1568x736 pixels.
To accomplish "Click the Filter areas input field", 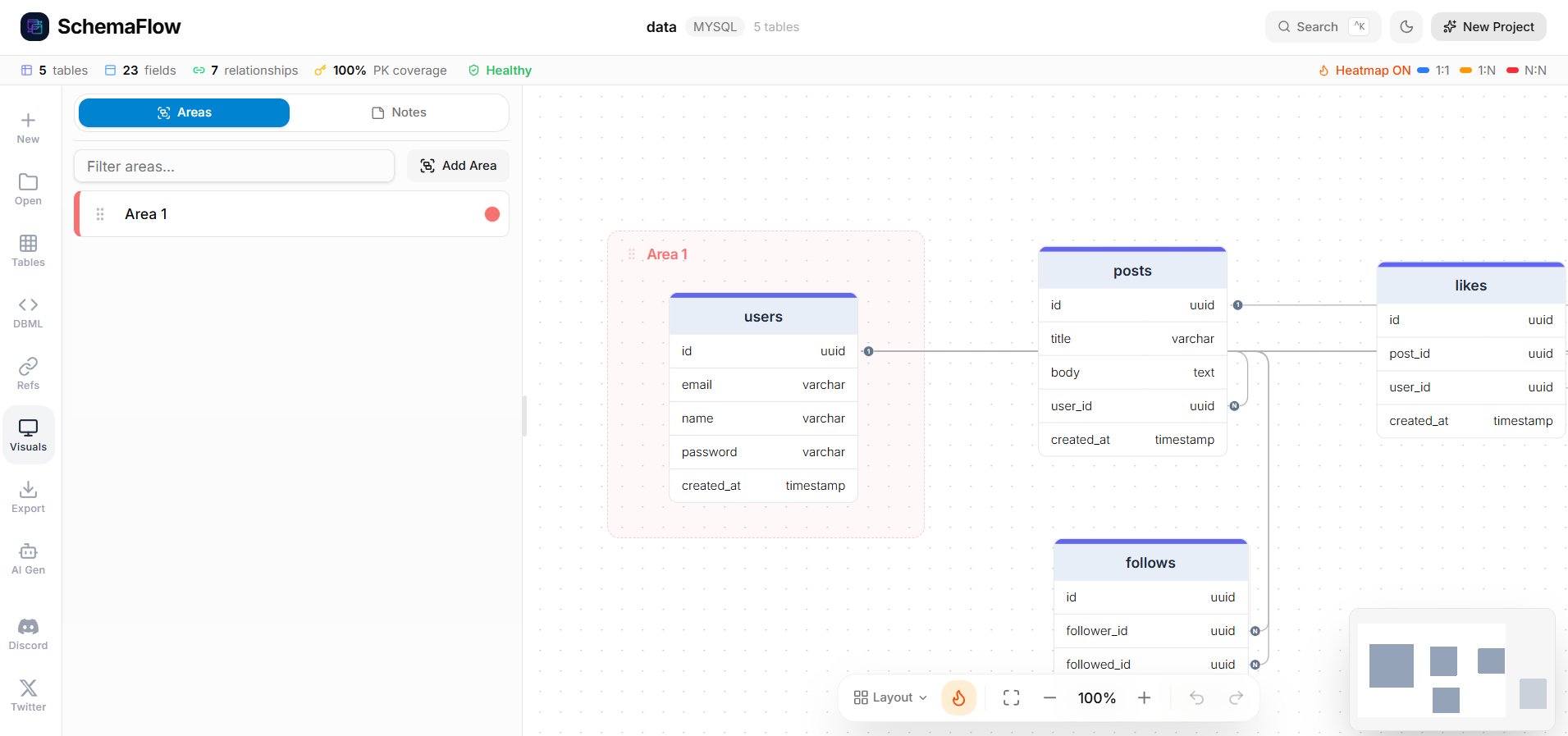I will [x=234, y=167].
